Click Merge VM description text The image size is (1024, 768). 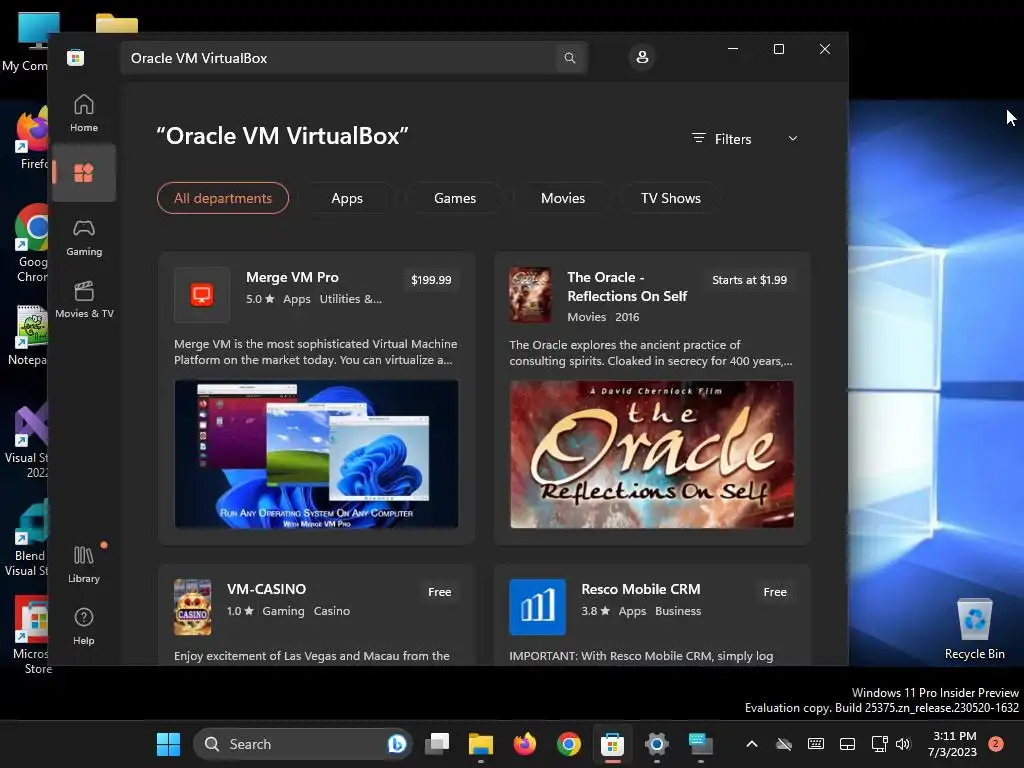[316, 352]
